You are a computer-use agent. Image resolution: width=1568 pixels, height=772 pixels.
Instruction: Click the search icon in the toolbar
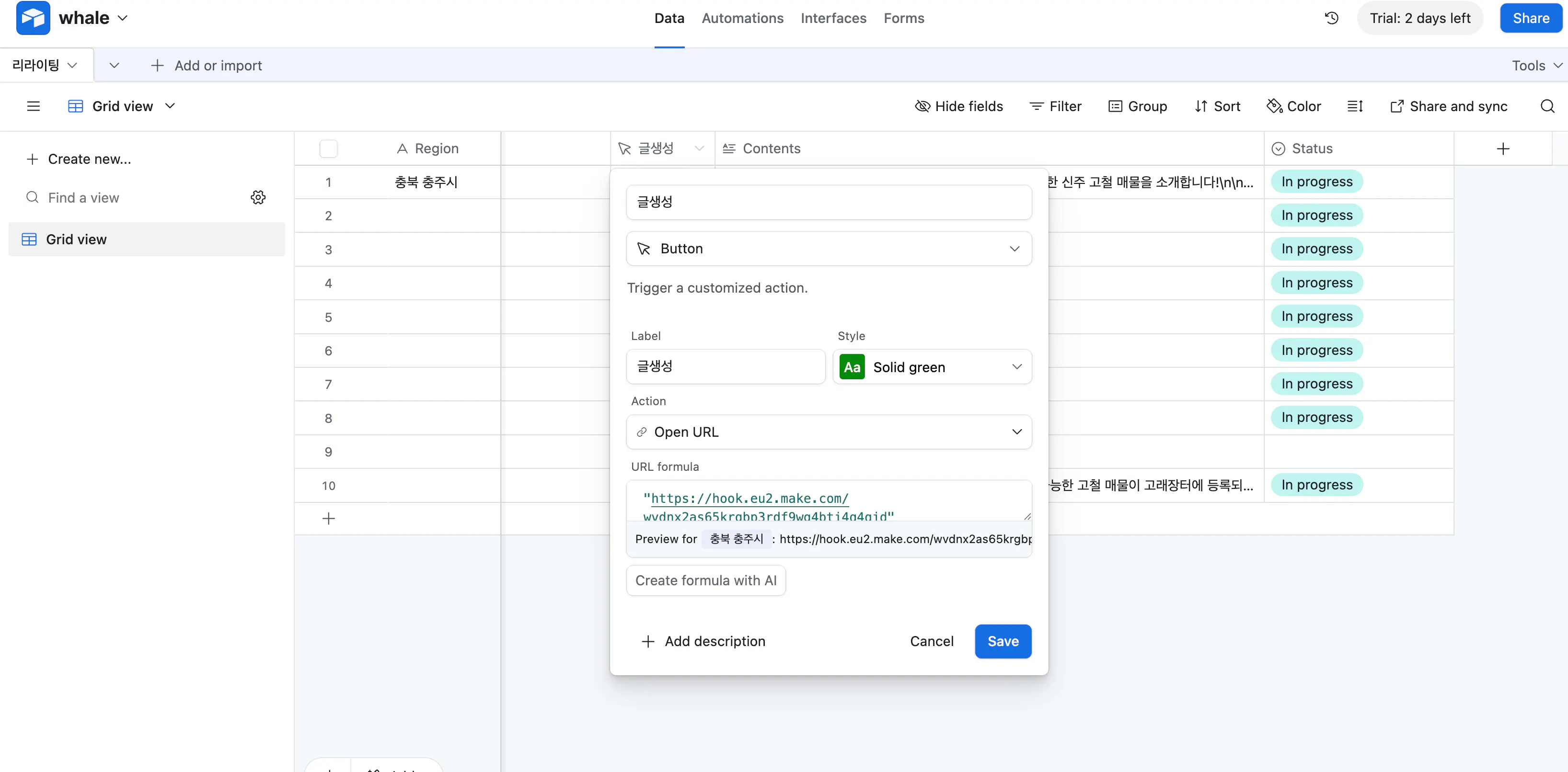(x=1548, y=106)
